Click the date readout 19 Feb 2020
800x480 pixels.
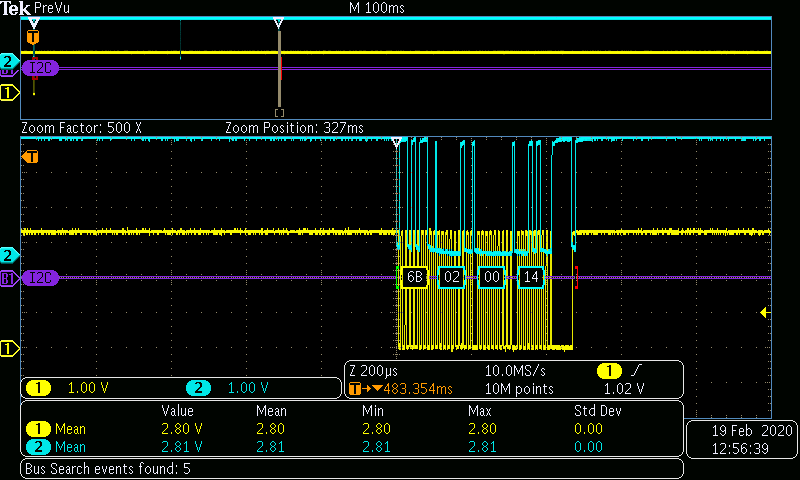(752, 431)
